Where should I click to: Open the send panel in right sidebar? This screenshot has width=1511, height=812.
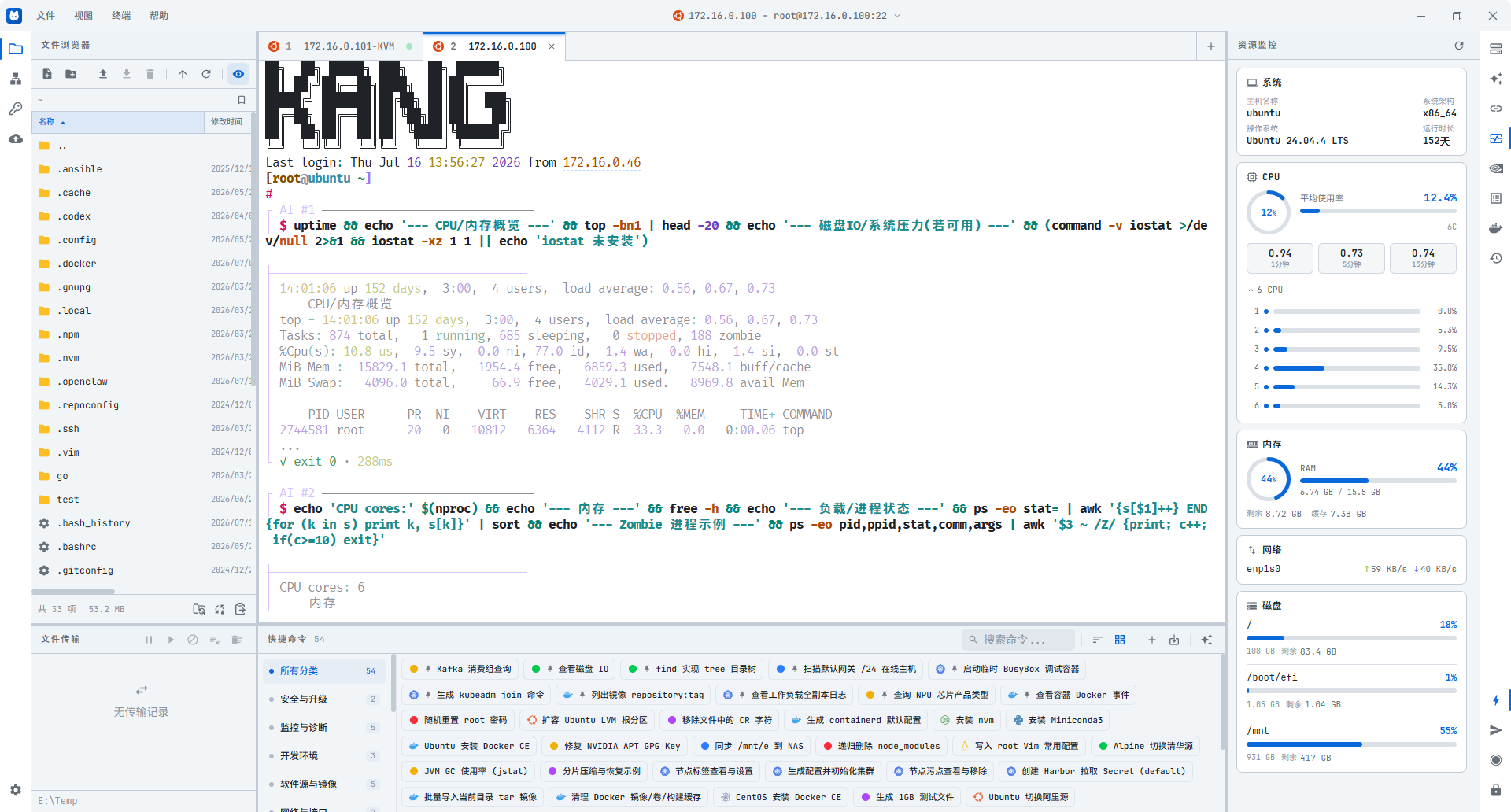1496,730
